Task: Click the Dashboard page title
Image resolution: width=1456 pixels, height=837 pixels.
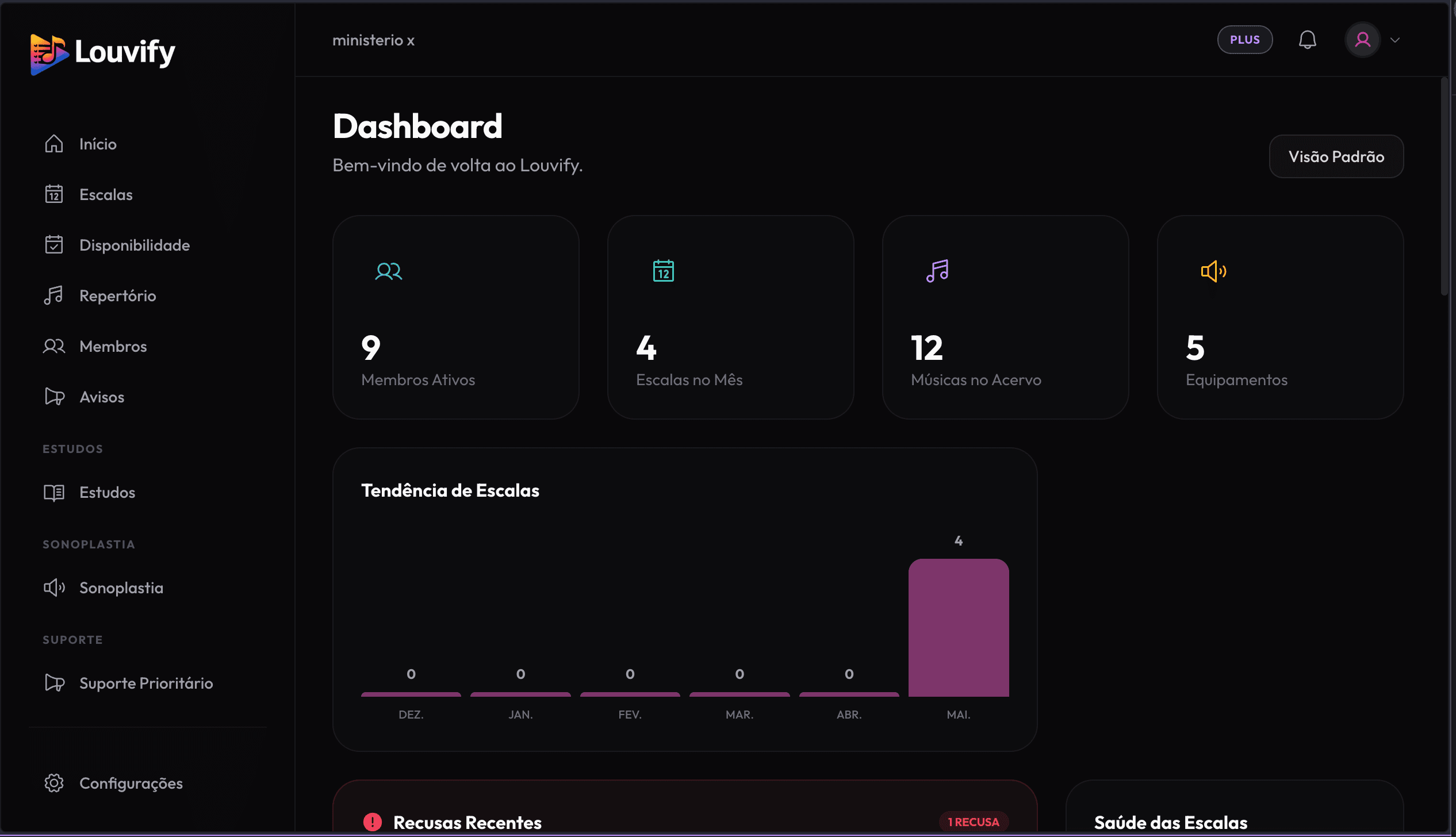Action: 417,126
